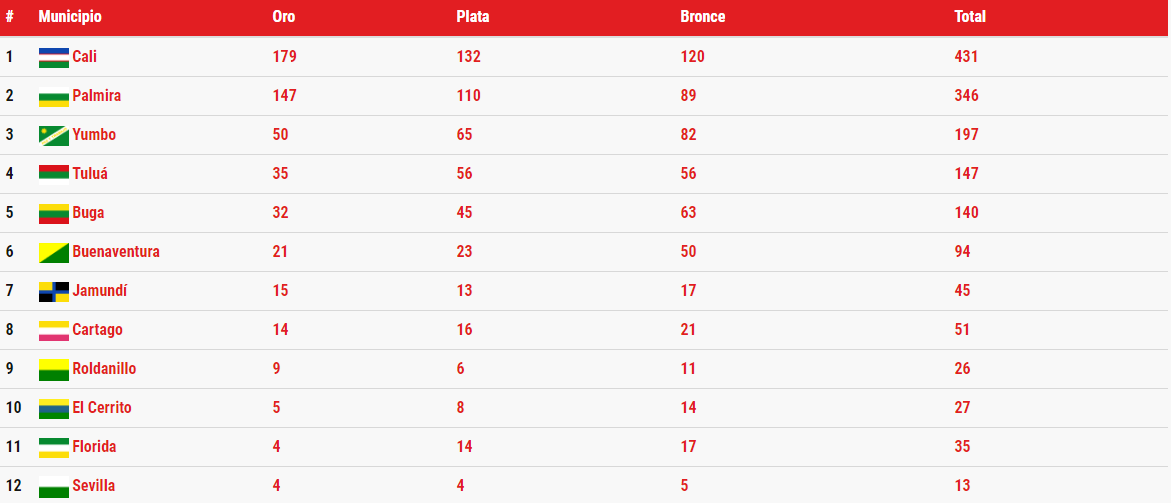Click the El Cerrito flag icon
The height and width of the screenshot is (503, 1171).
click(54, 408)
